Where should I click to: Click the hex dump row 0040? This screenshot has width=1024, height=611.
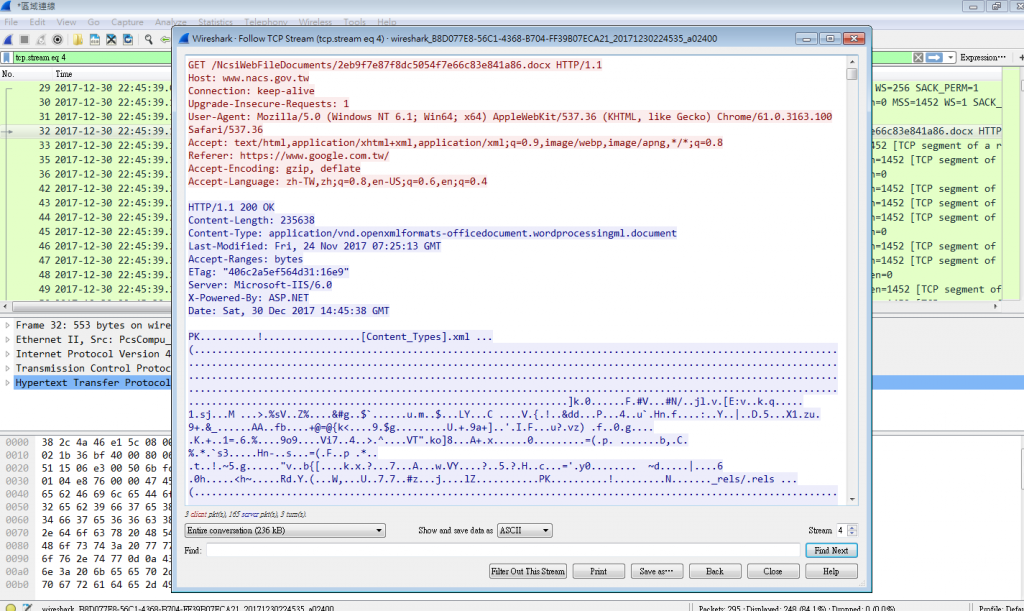pos(86,494)
